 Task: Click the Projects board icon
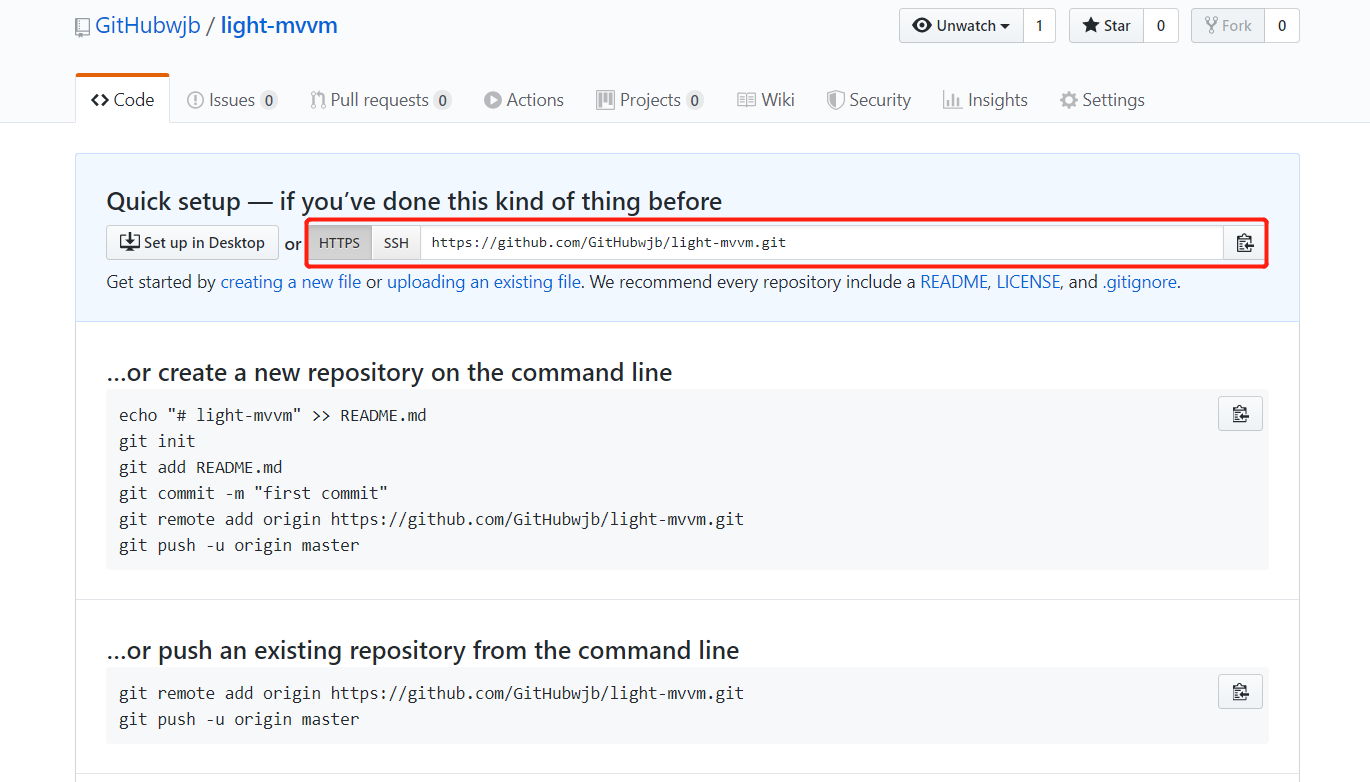pos(605,100)
